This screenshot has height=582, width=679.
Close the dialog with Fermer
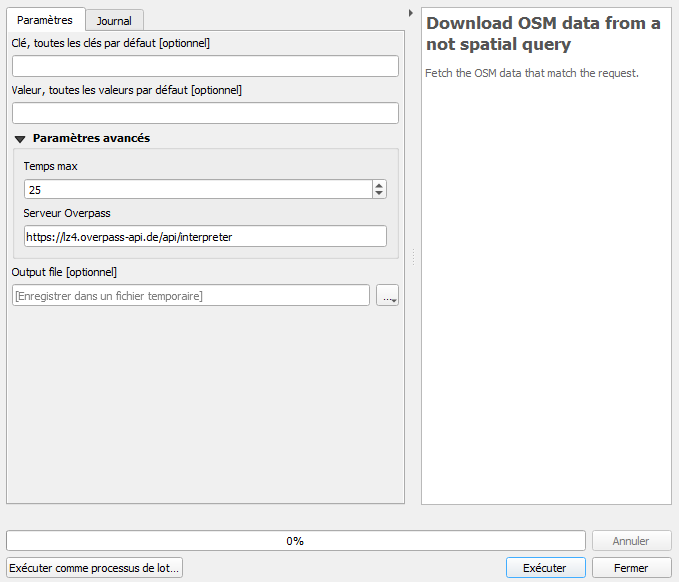631,568
